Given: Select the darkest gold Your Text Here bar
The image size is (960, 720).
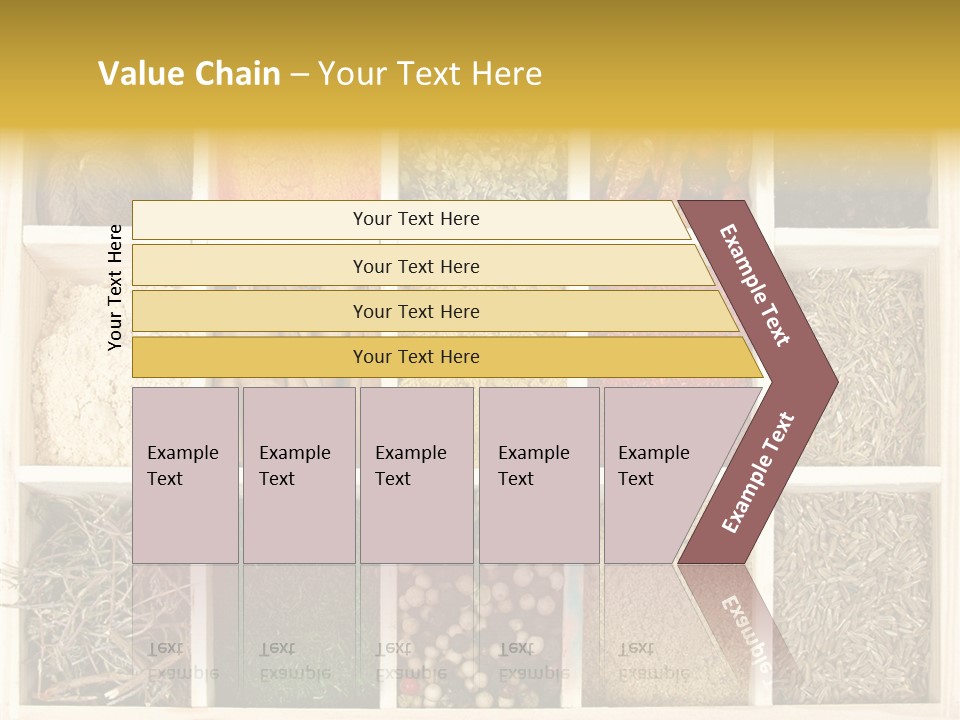Looking at the screenshot, I should pyautogui.click(x=448, y=357).
